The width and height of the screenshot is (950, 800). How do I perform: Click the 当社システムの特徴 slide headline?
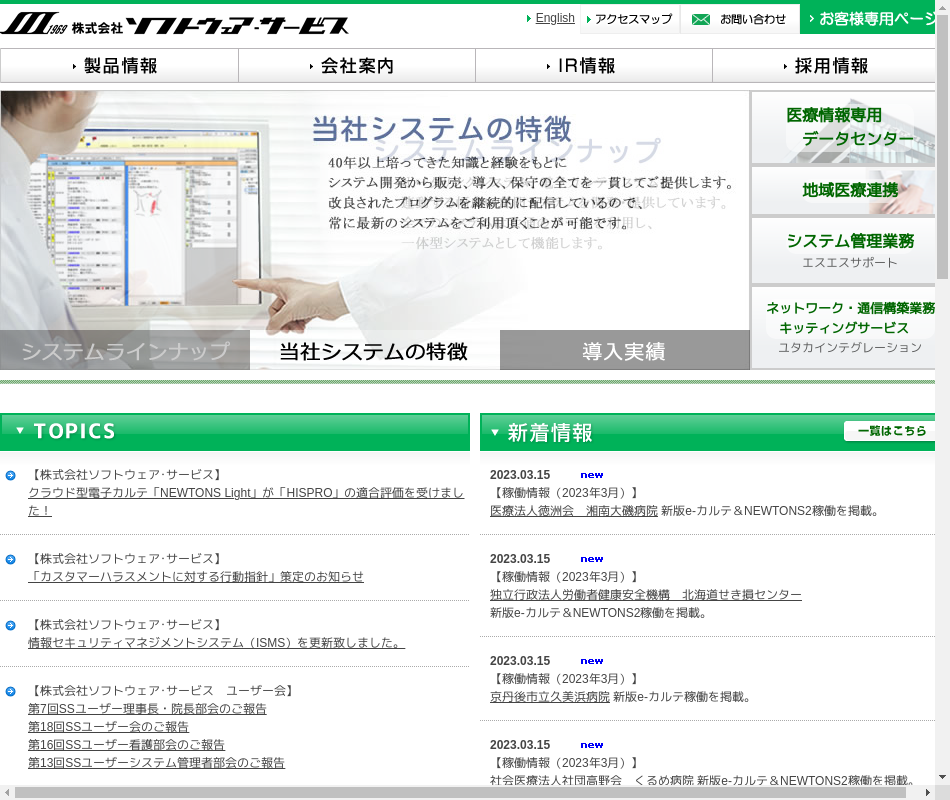442,128
